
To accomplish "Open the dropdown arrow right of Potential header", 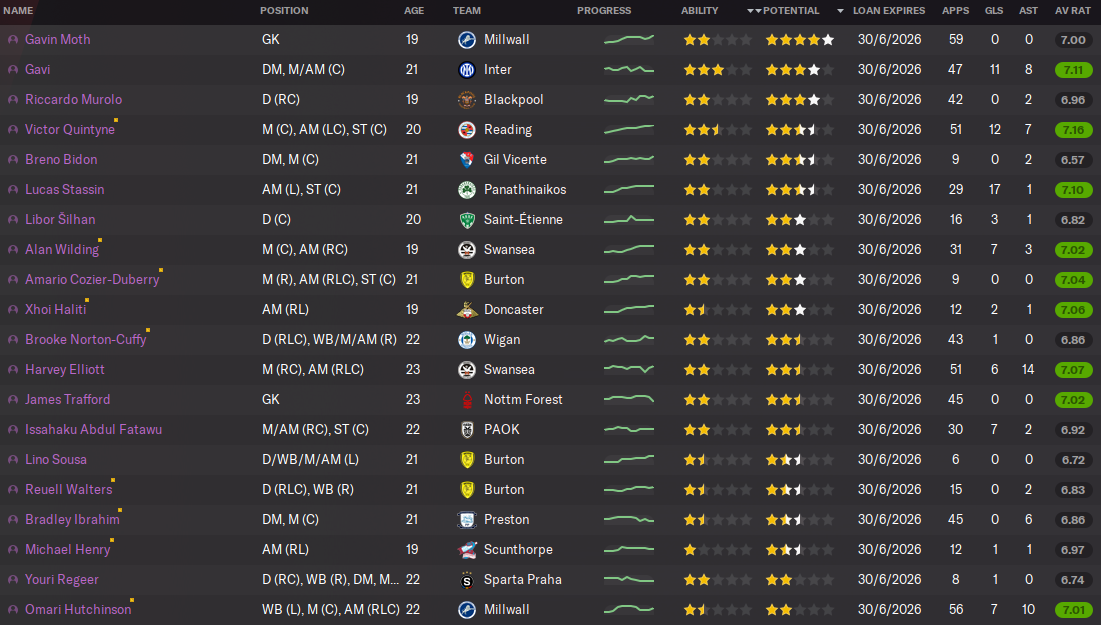I will pos(840,11).
